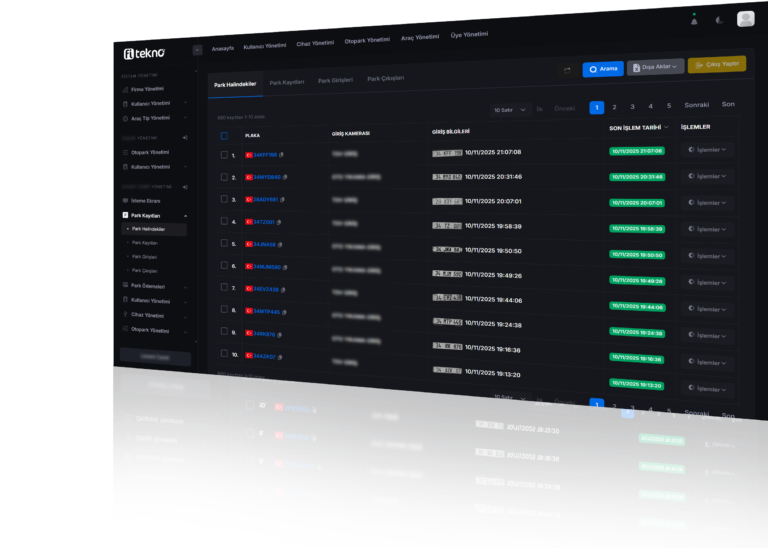Viewport: 768px width, 548px height.
Task: Click the notification bell icon
Action: pyautogui.click(x=694, y=20)
